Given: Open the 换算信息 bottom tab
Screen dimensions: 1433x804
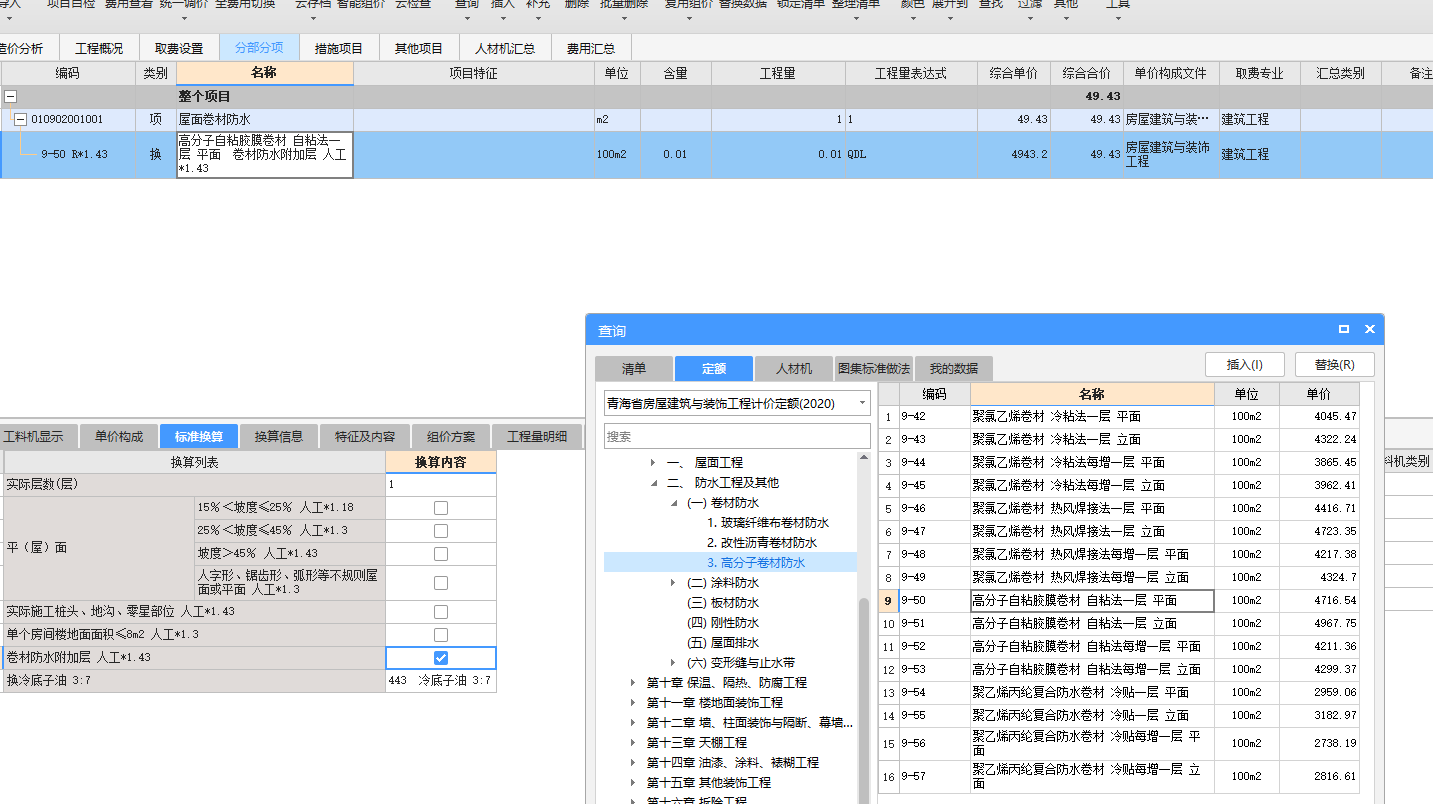Looking at the screenshot, I should point(279,436).
